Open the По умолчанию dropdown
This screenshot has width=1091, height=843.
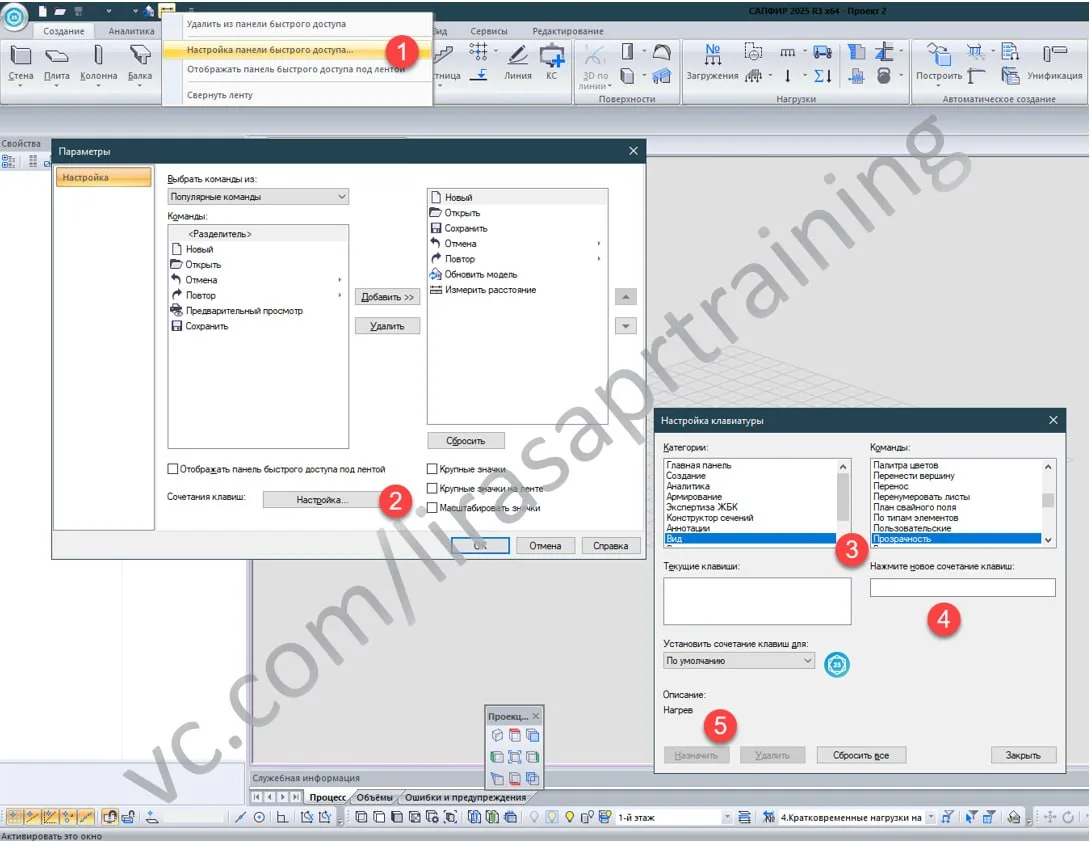coord(738,661)
